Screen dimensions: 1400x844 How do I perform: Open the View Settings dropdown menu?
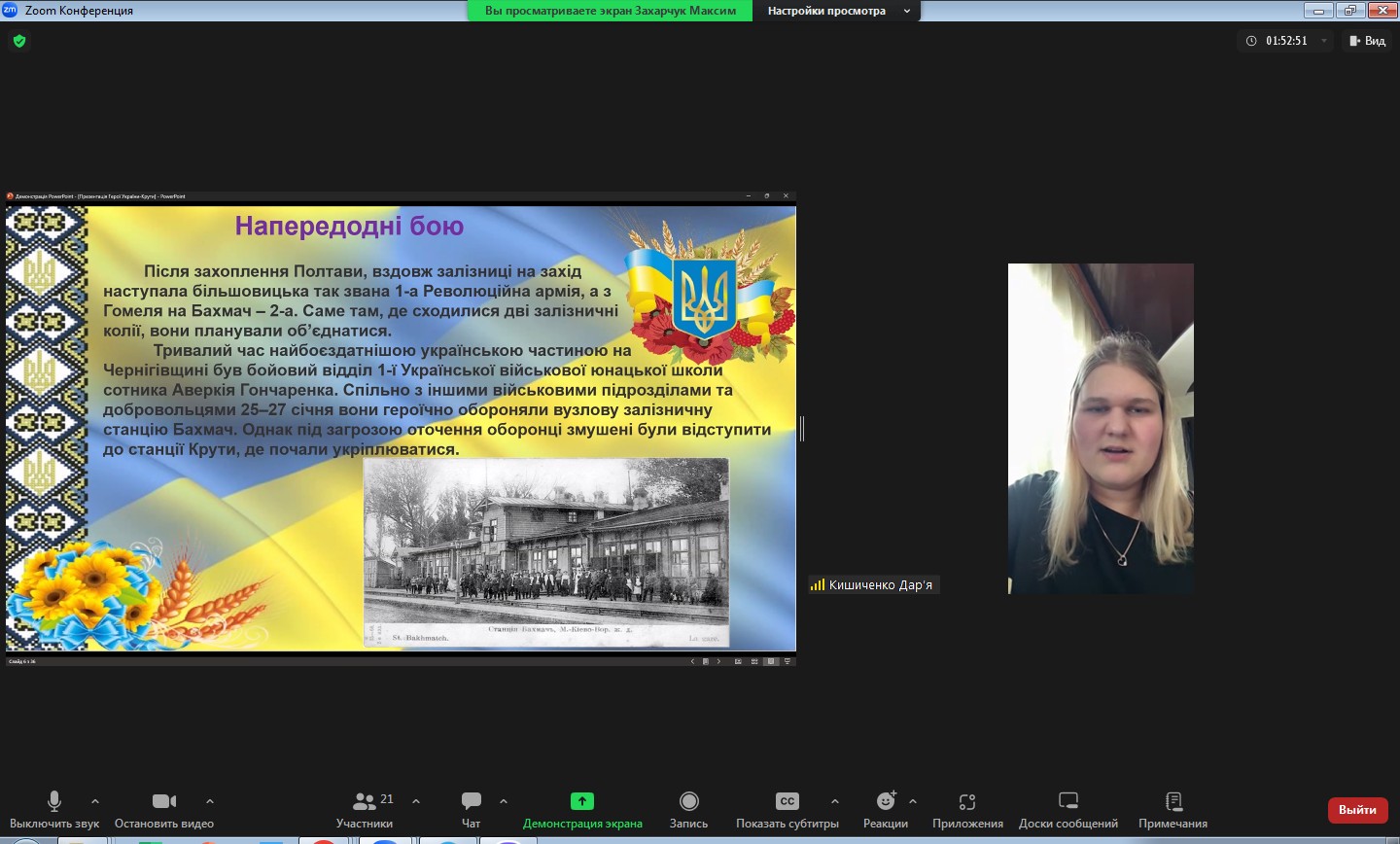click(x=836, y=11)
